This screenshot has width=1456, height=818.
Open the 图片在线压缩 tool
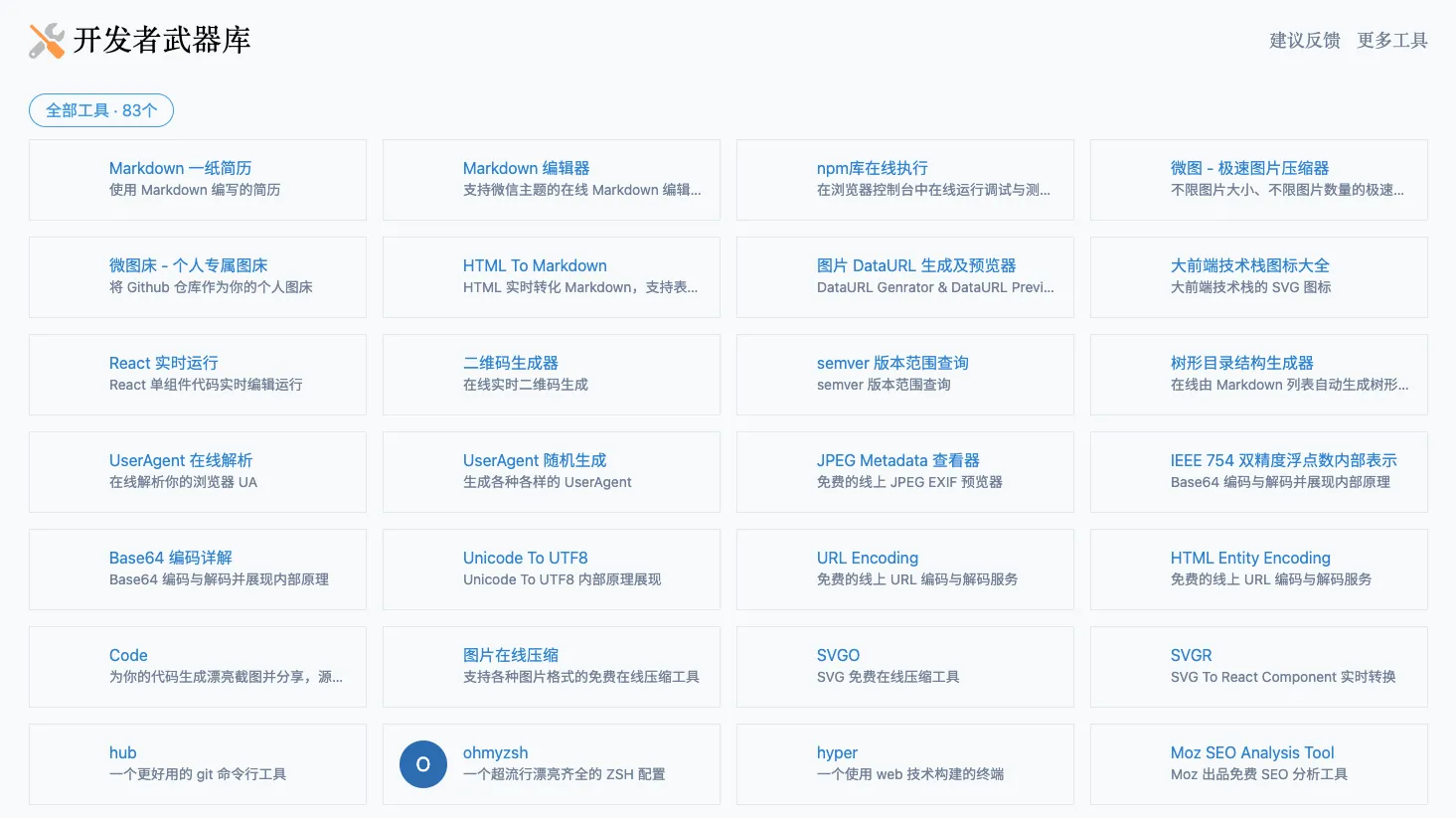[510, 655]
